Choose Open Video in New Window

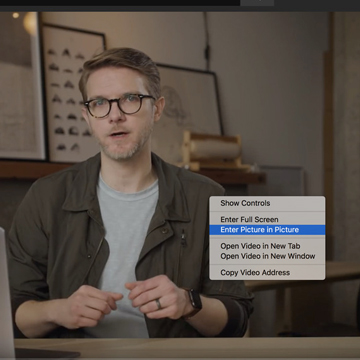(x=267, y=256)
